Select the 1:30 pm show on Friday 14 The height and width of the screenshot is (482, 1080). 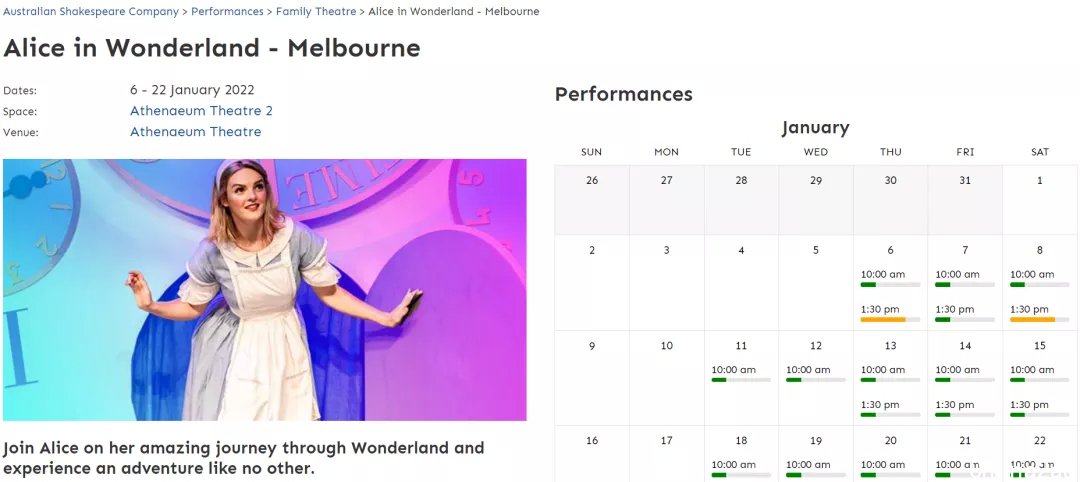pos(955,405)
